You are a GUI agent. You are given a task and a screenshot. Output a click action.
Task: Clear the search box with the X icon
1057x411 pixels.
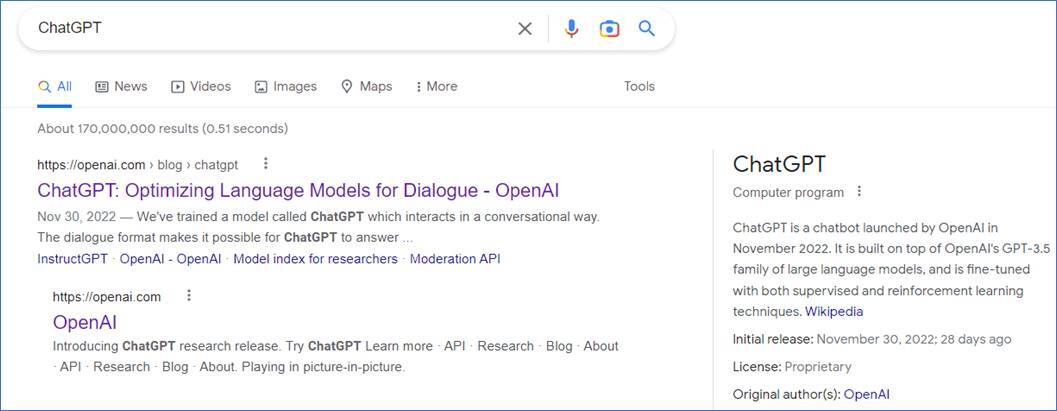point(524,29)
